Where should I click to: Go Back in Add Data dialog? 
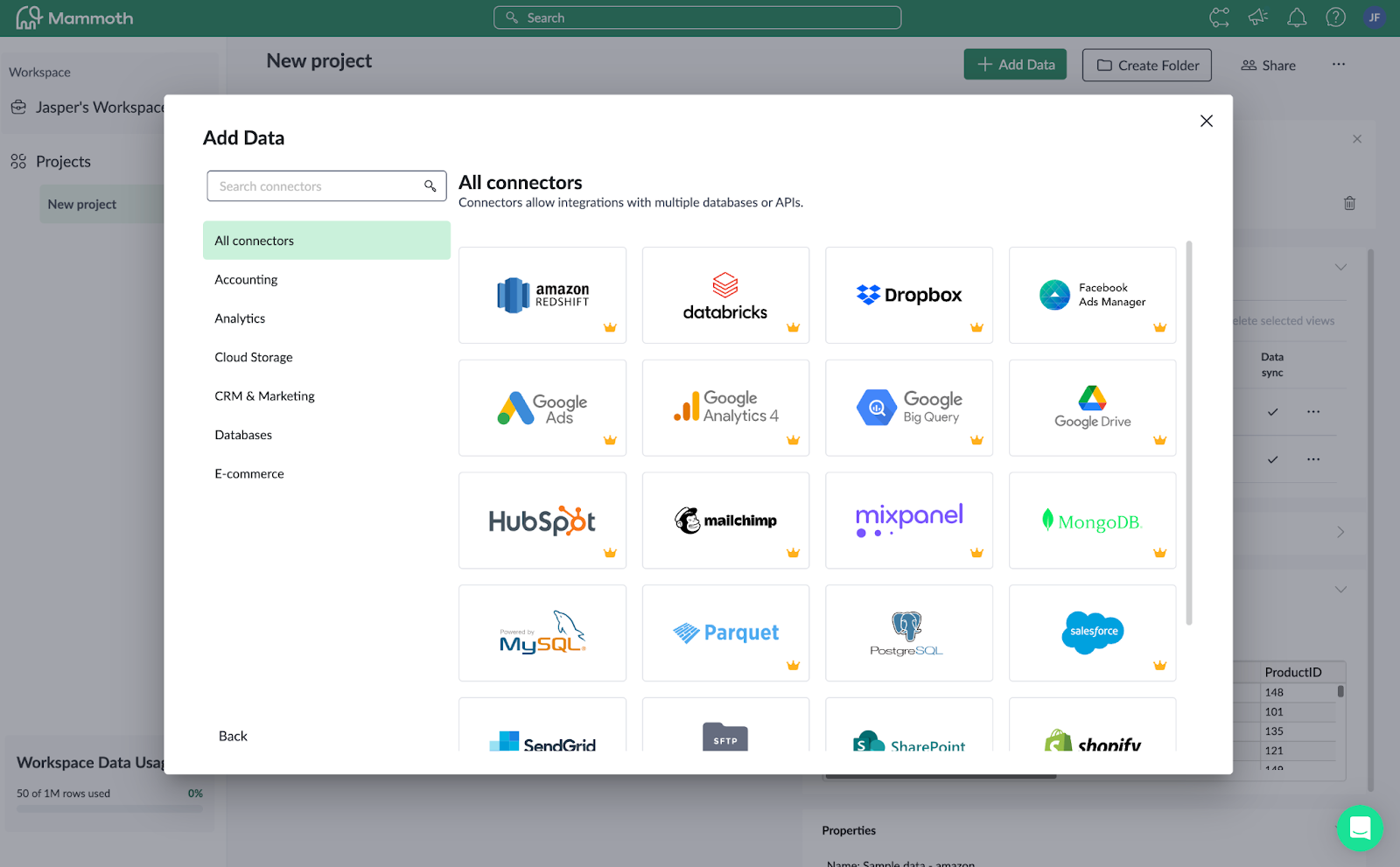233,736
